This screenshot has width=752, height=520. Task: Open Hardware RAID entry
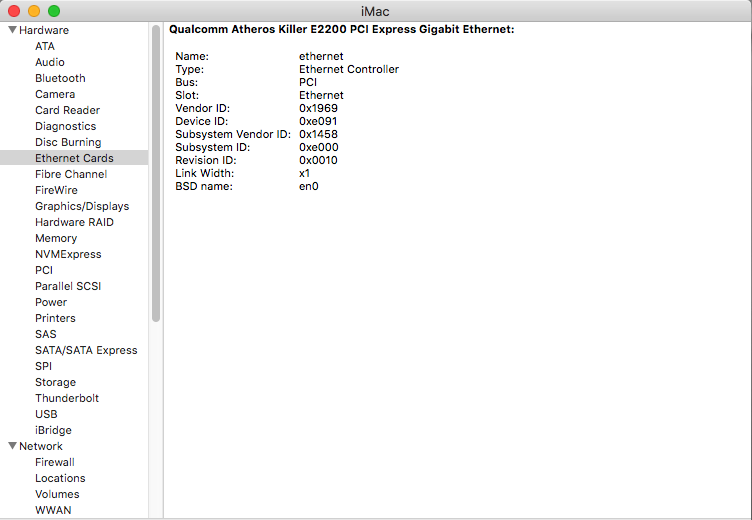(74, 222)
